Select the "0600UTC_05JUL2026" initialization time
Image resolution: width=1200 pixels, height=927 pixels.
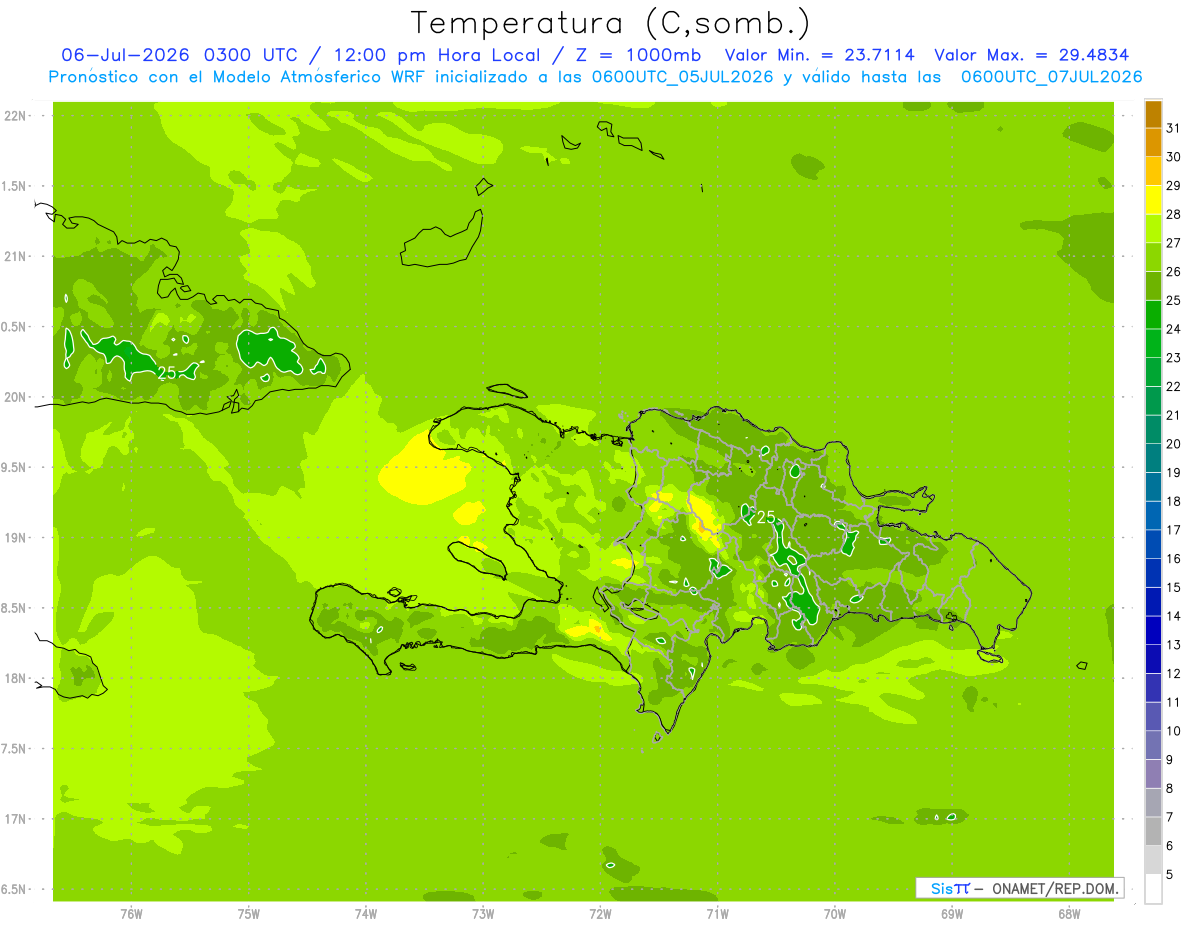pos(681,77)
